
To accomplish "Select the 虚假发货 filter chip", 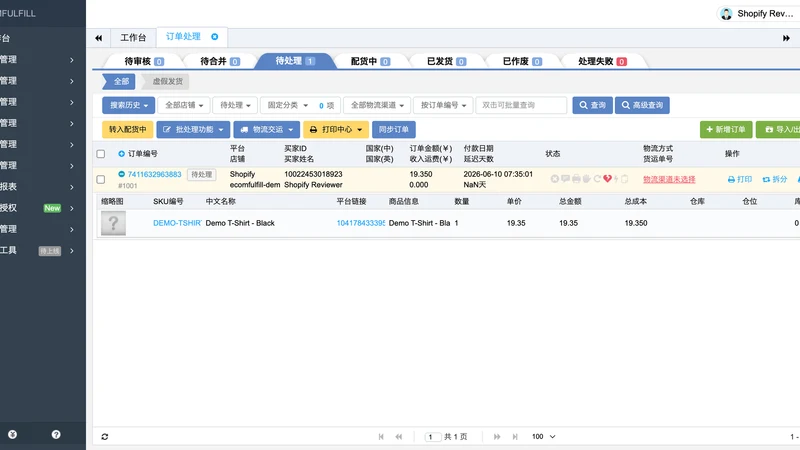I will click(166, 81).
